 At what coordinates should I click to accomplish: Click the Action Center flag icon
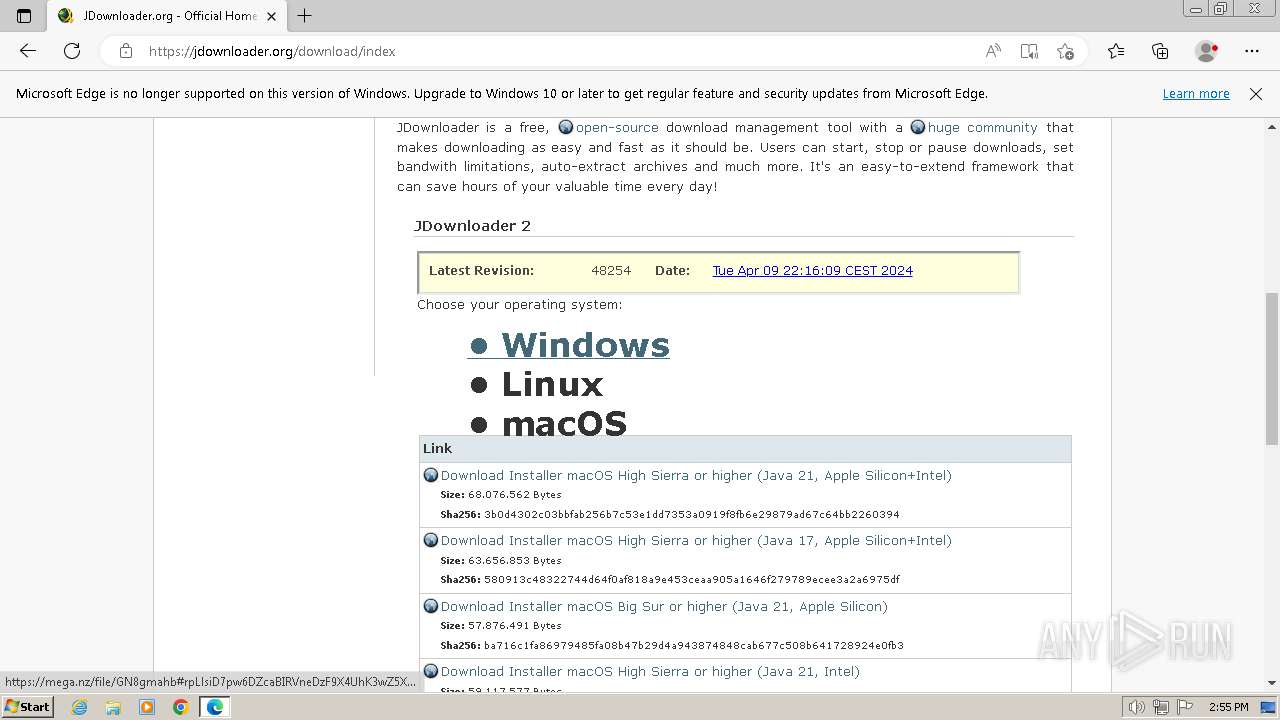pyautogui.click(x=1185, y=707)
